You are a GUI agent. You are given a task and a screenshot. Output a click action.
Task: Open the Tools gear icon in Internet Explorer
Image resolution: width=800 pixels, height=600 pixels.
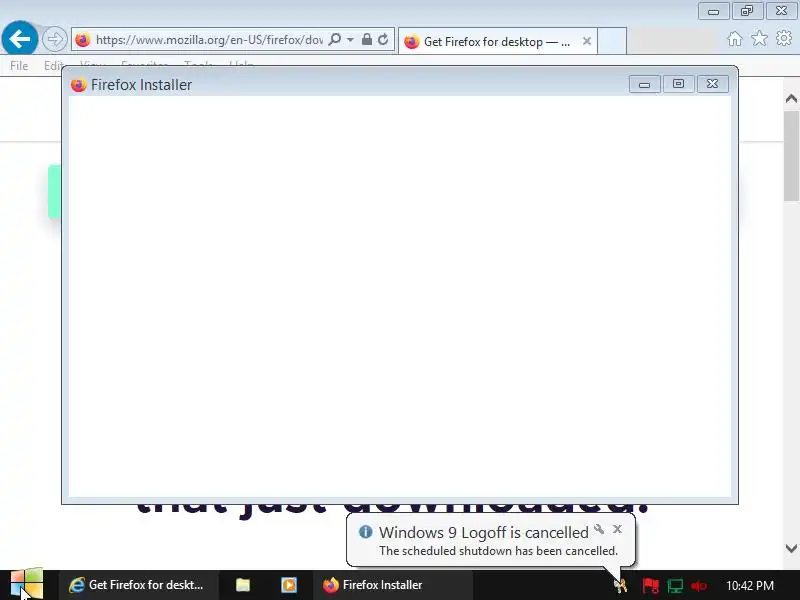784,38
